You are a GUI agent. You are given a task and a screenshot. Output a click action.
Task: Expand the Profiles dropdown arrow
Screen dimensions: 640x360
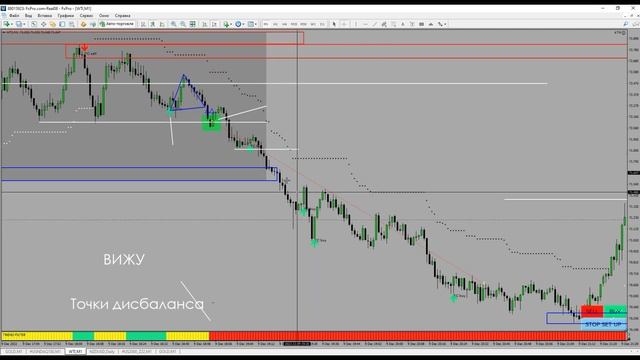coord(24,24)
